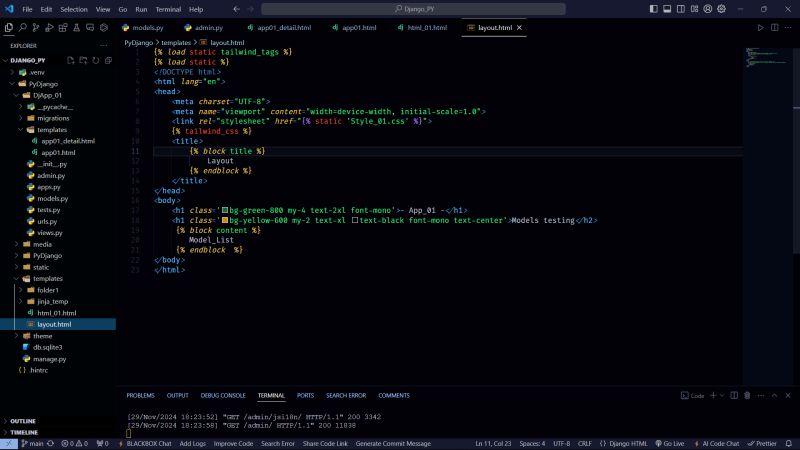Open the Search view in activity bar
Viewport: 800px width, 450px height.
tap(22, 28)
